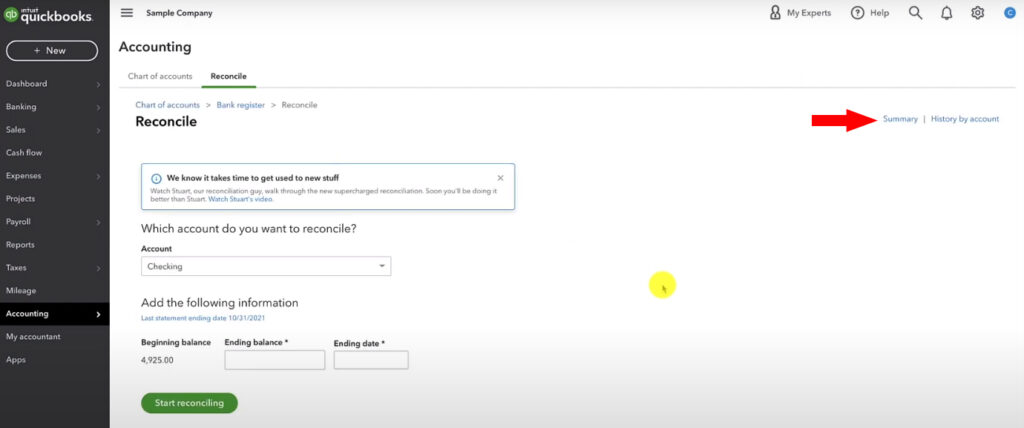Open Apps in sidebar
Image resolution: width=1024 pixels, height=428 pixels.
pos(16,359)
